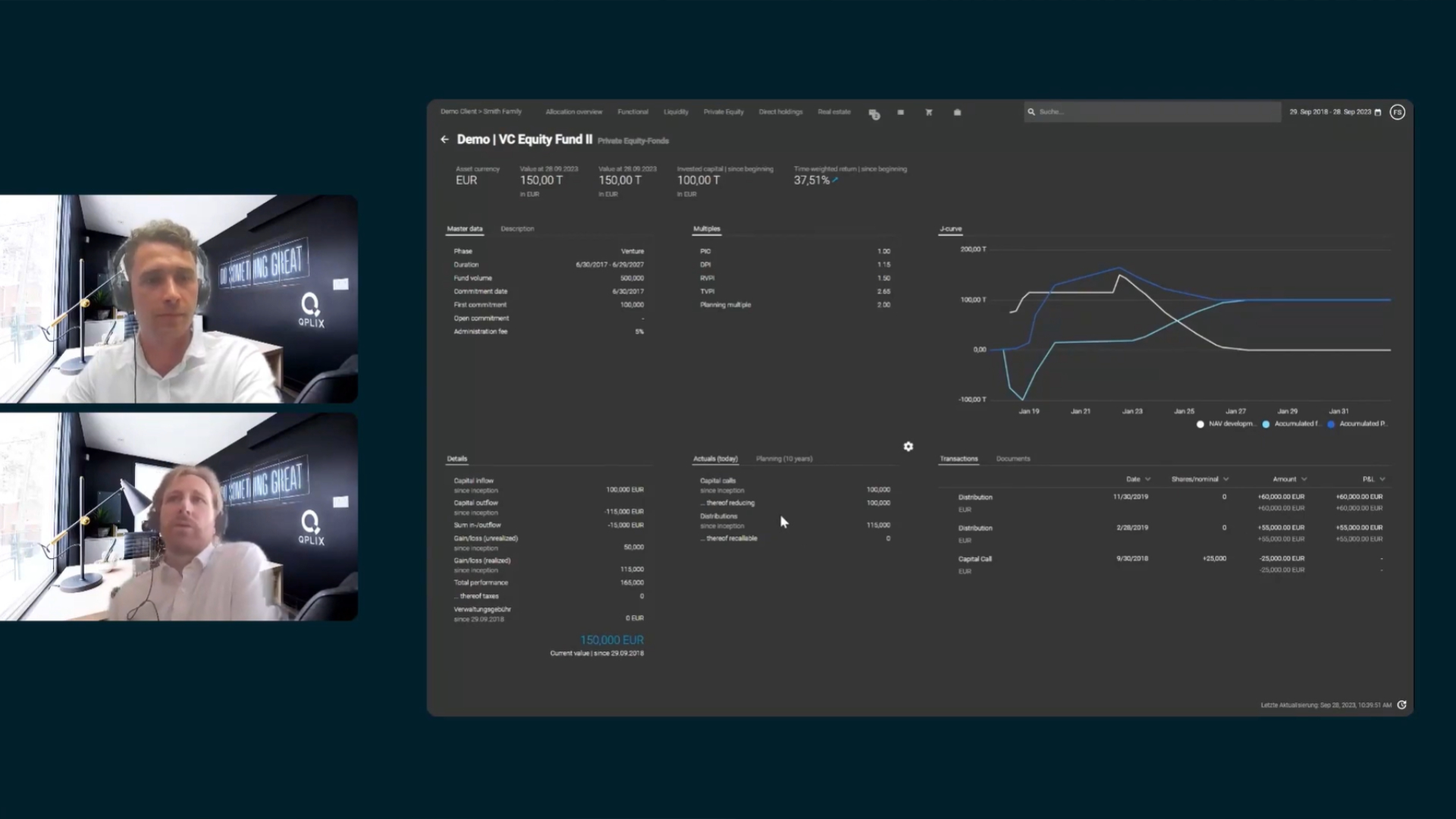Viewport: 1456px width, 819px height.
Task: Open settings gear above Actuals panel
Action: click(x=908, y=447)
